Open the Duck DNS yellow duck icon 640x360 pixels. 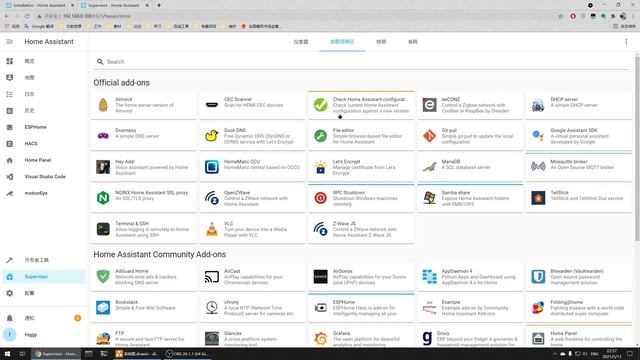211,136
